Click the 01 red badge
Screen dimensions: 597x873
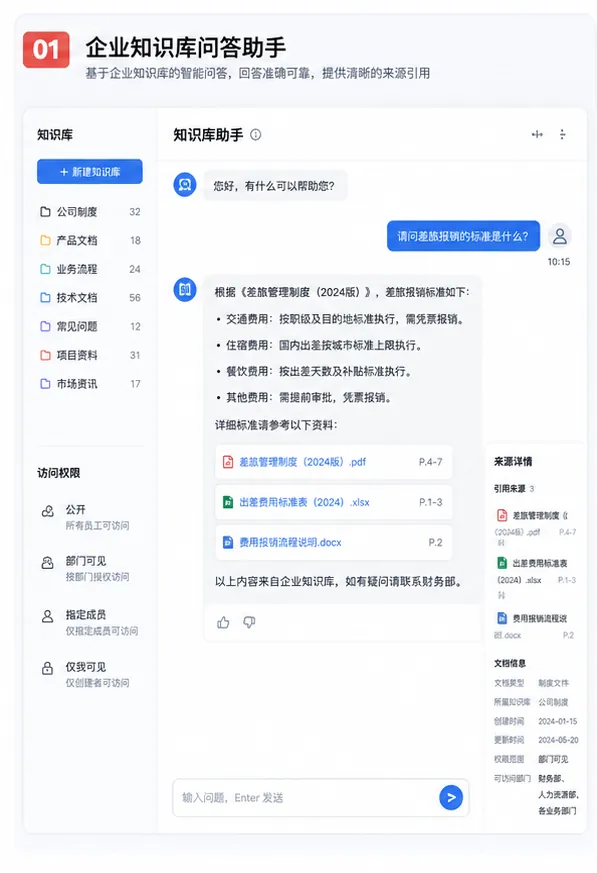pyautogui.click(x=46, y=50)
